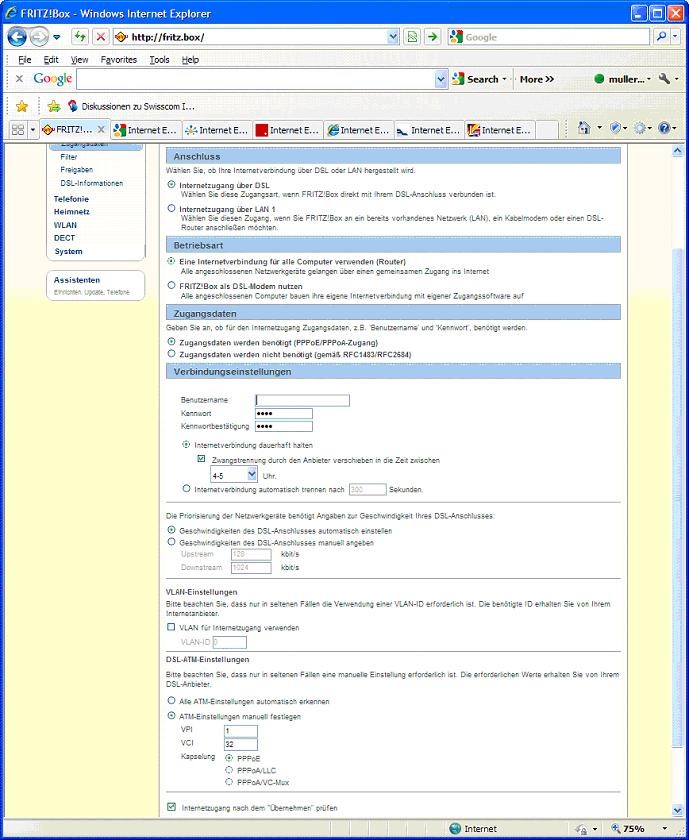Viewport: 689px width, 840px height.
Task: Expand the address bar URL dropdown
Action: coord(393,37)
